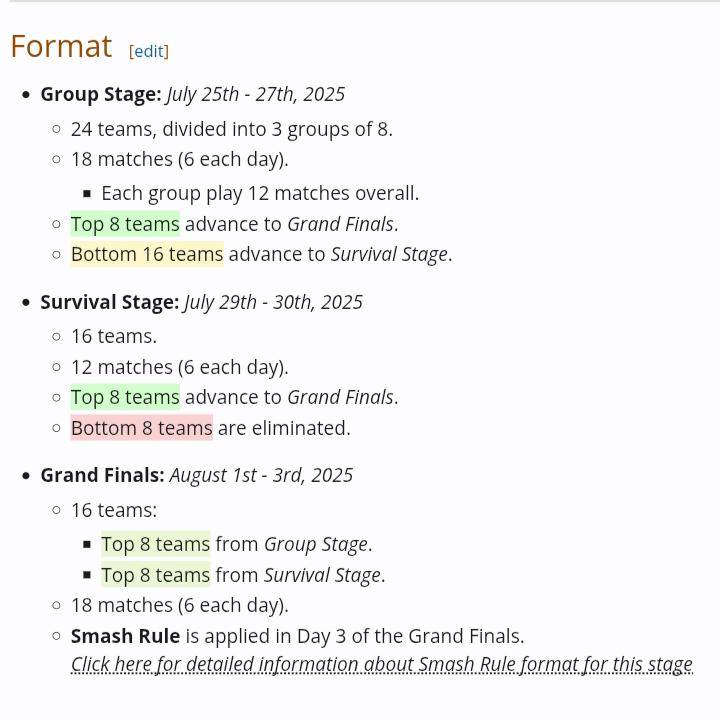Click the edit link beside Format heading
This screenshot has height=720, width=720.
[x=149, y=51]
